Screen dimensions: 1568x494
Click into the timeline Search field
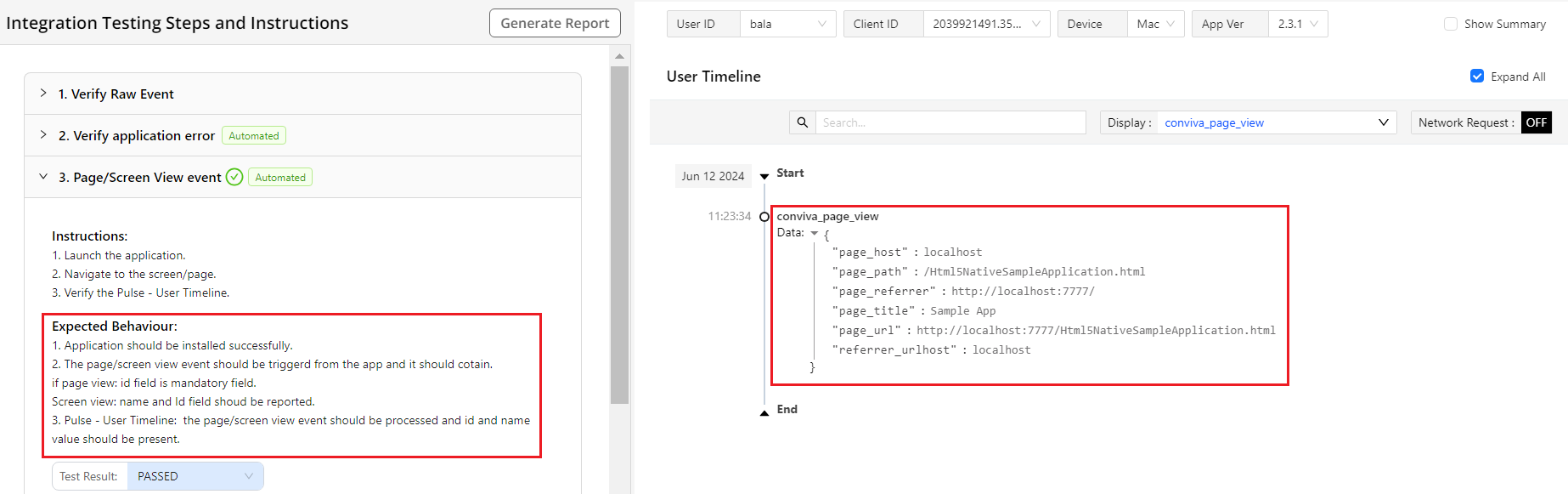pyautogui.click(x=950, y=122)
